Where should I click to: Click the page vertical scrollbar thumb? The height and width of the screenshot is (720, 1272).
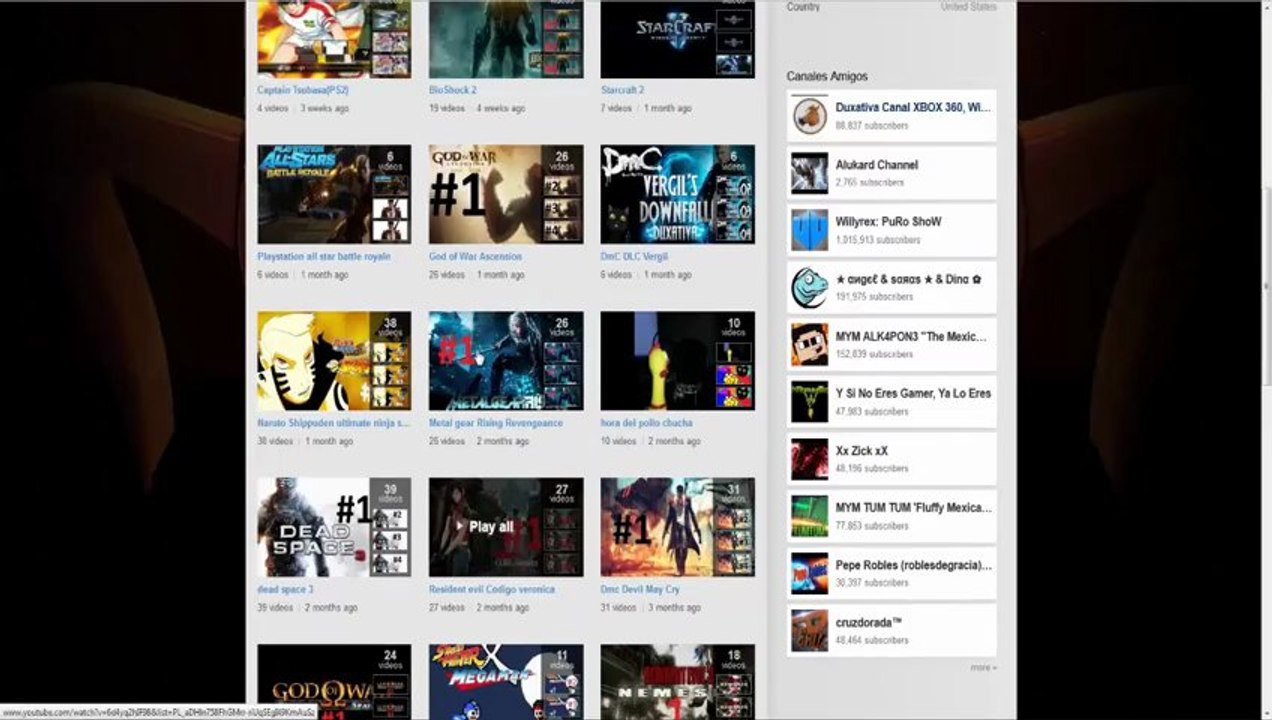tap(1266, 285)
